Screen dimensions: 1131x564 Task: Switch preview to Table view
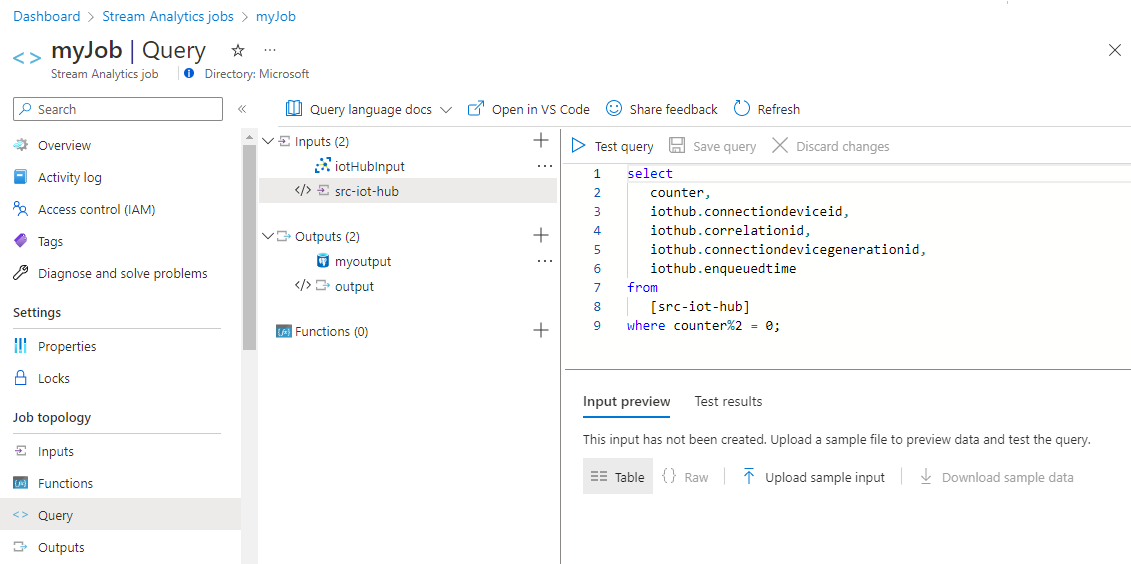tap(618, 477)
